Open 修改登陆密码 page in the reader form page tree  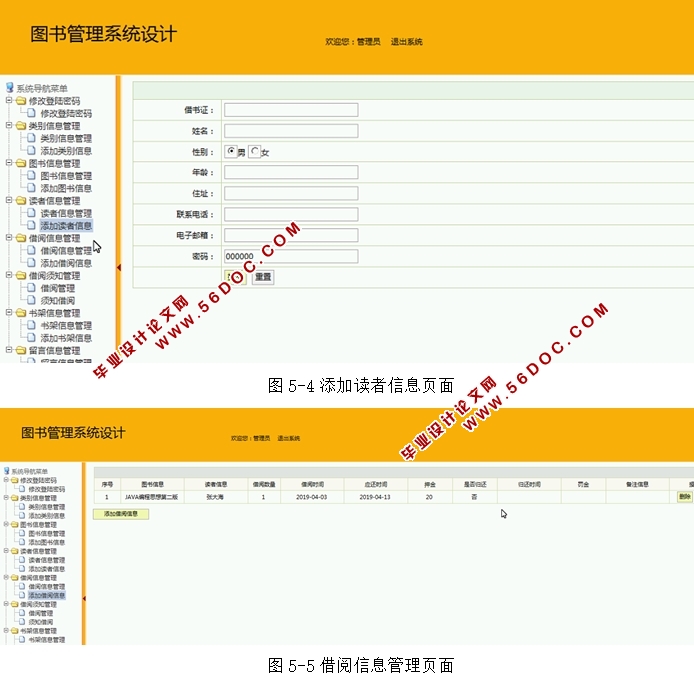tap(66, 114)
